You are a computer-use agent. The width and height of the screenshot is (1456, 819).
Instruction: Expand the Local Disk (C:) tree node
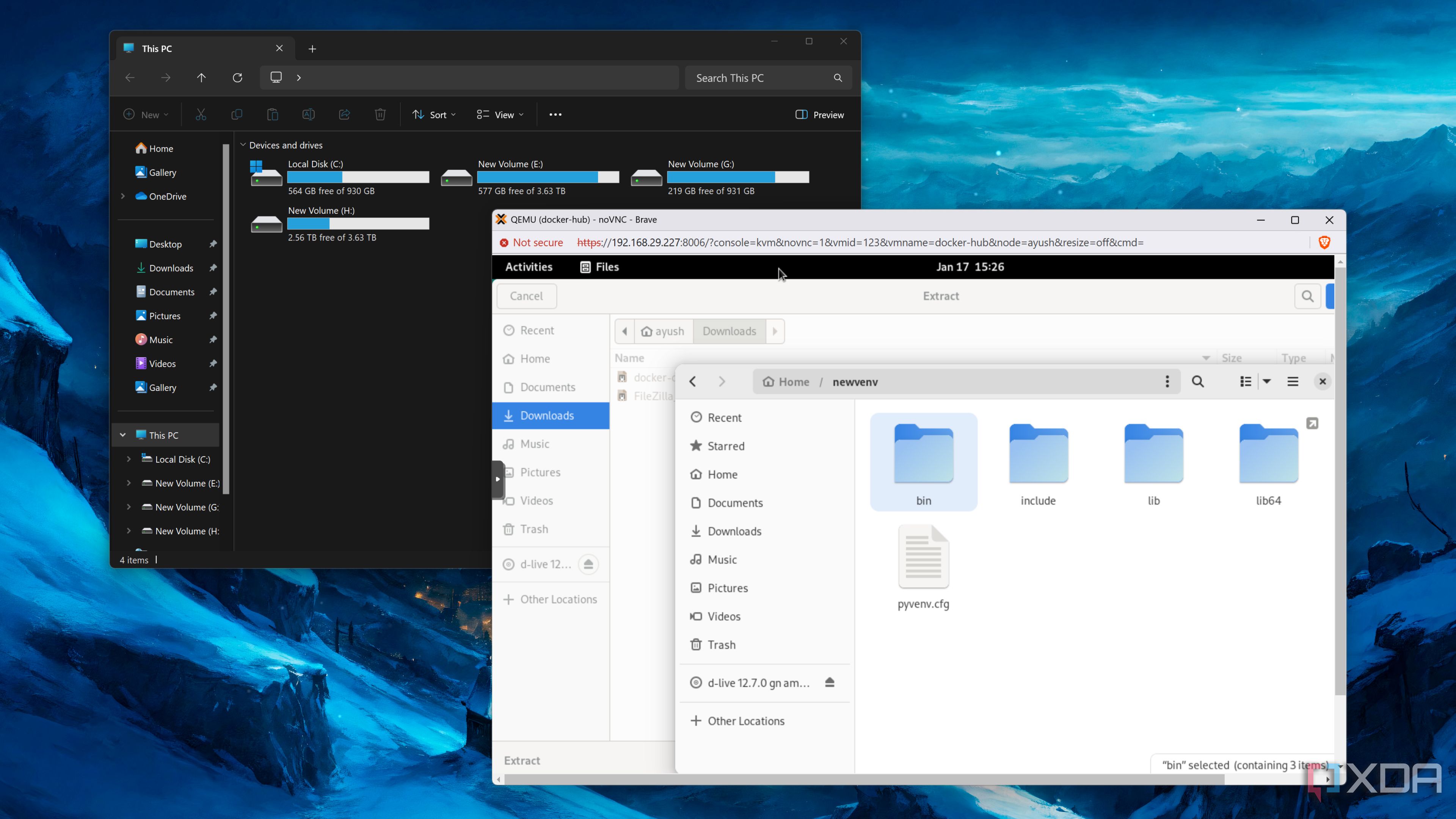coord(129,459)
